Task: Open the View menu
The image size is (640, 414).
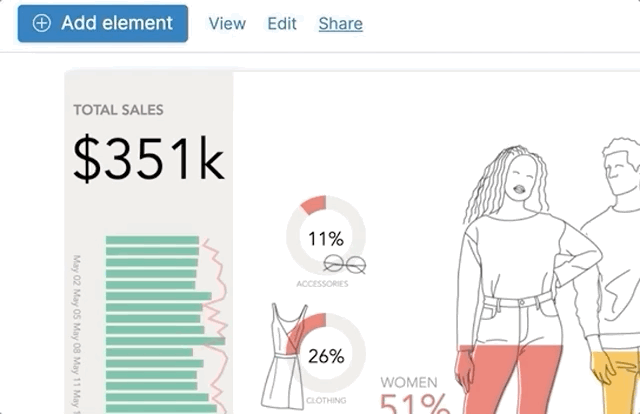Action: point(227,24)
